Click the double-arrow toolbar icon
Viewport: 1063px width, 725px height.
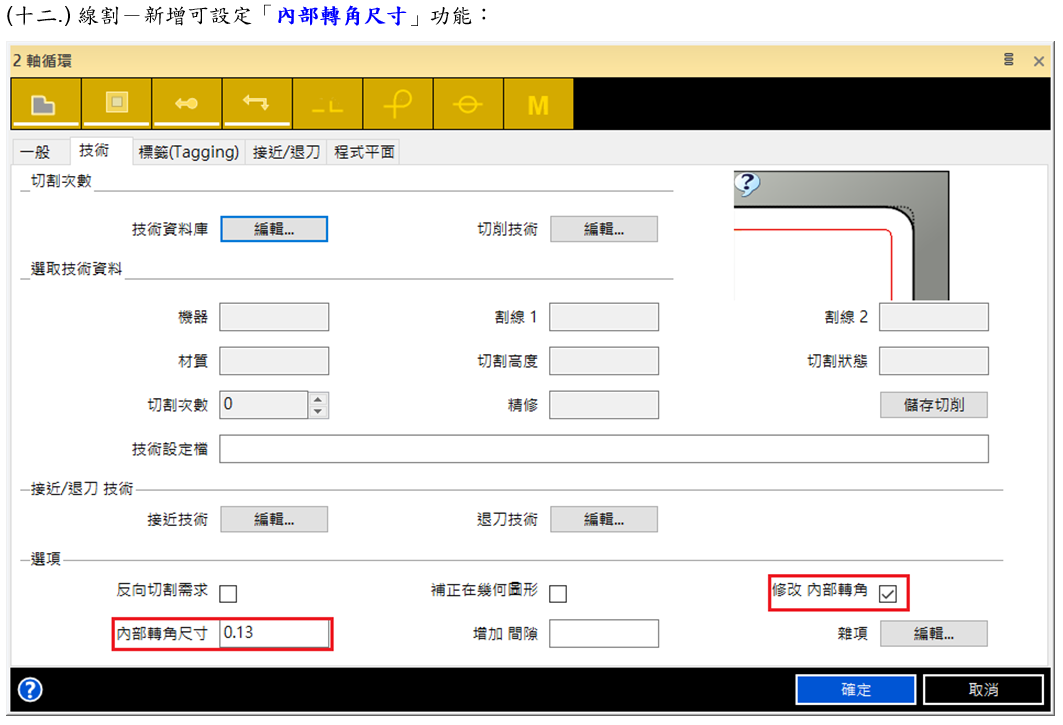257,104
